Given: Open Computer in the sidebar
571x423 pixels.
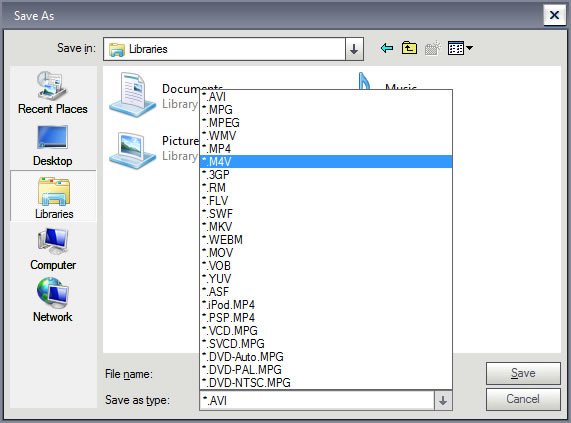Looking at the screenshot, I should click(x=53, y=250).
